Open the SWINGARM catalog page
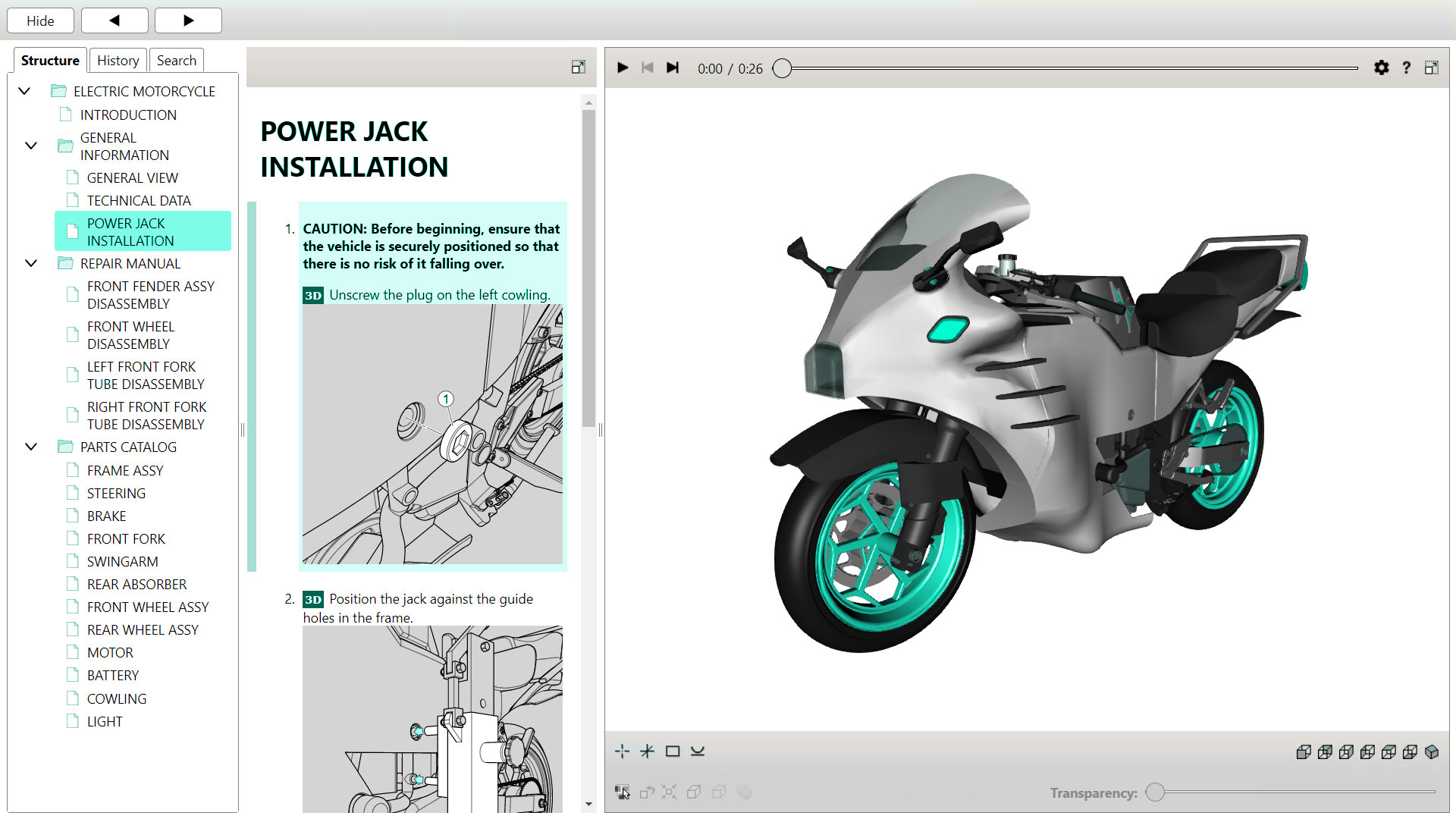1456x819 pixels. 122,561
